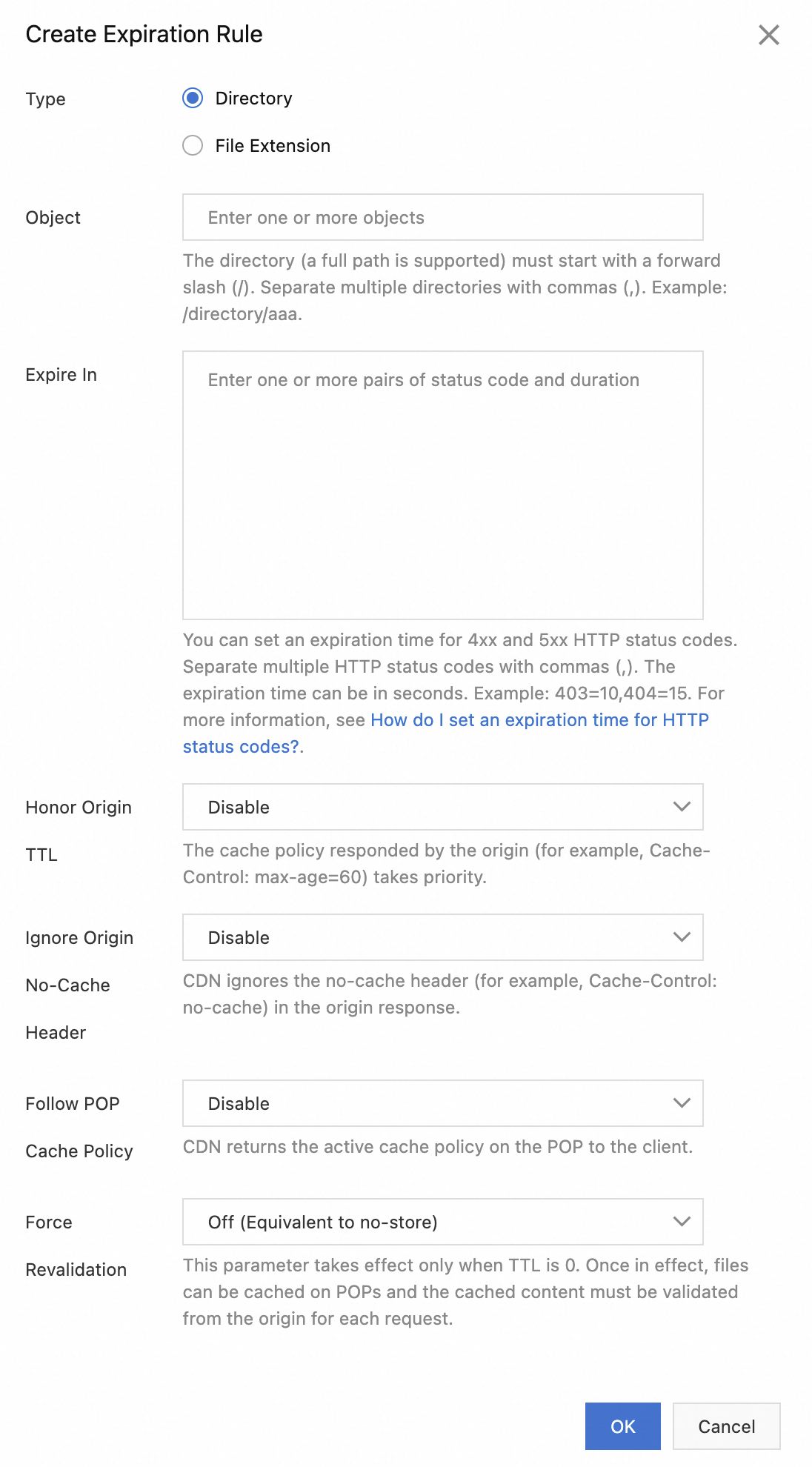Click the Honor Origin TTL chevron arrow
Image resolution: width=812 pixels, height=1467 pixels.
[682, 807]
